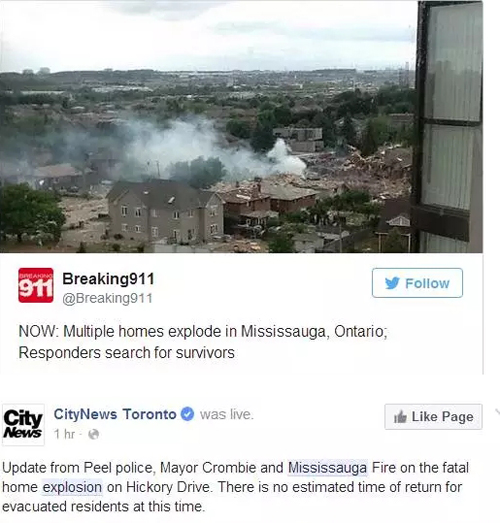
Task: Open the '1 hr' post timestamp
Action: (64, 434)
